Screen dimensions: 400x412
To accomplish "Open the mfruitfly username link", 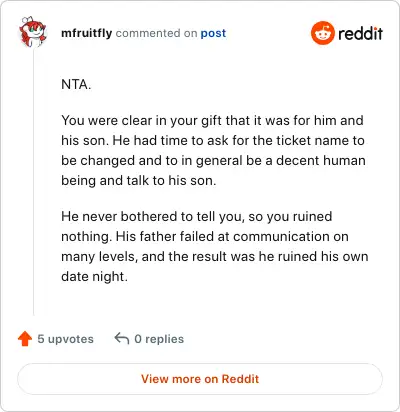I will click(x=87, y=33).
